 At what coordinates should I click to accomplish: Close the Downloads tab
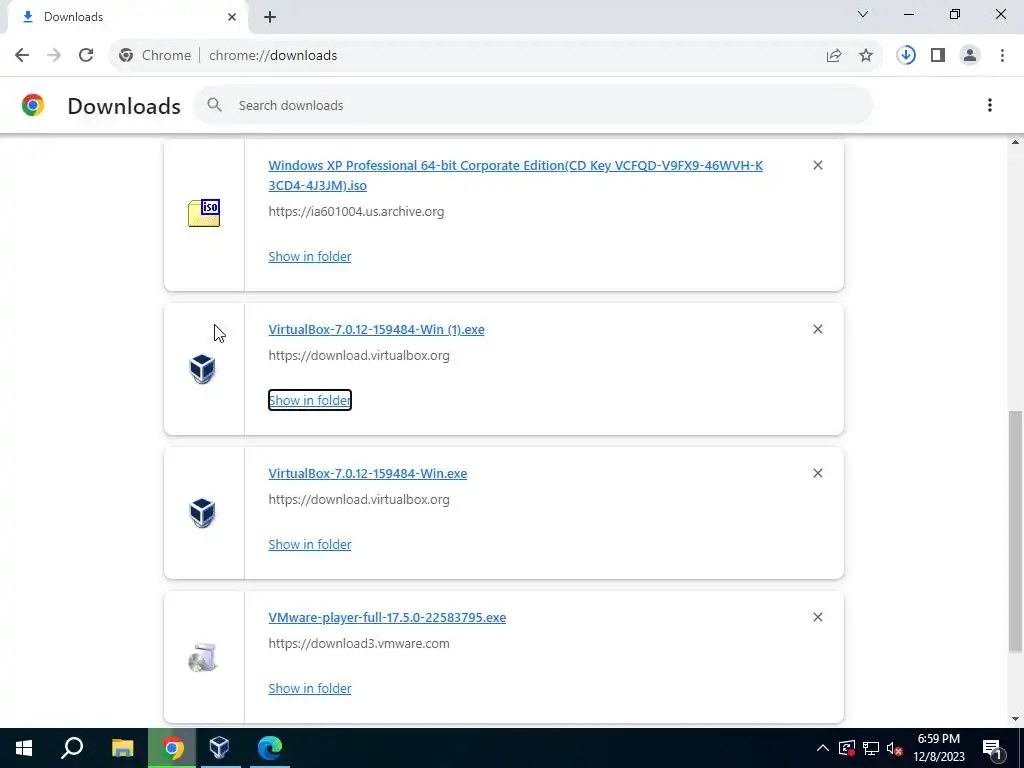coord(232,17)
